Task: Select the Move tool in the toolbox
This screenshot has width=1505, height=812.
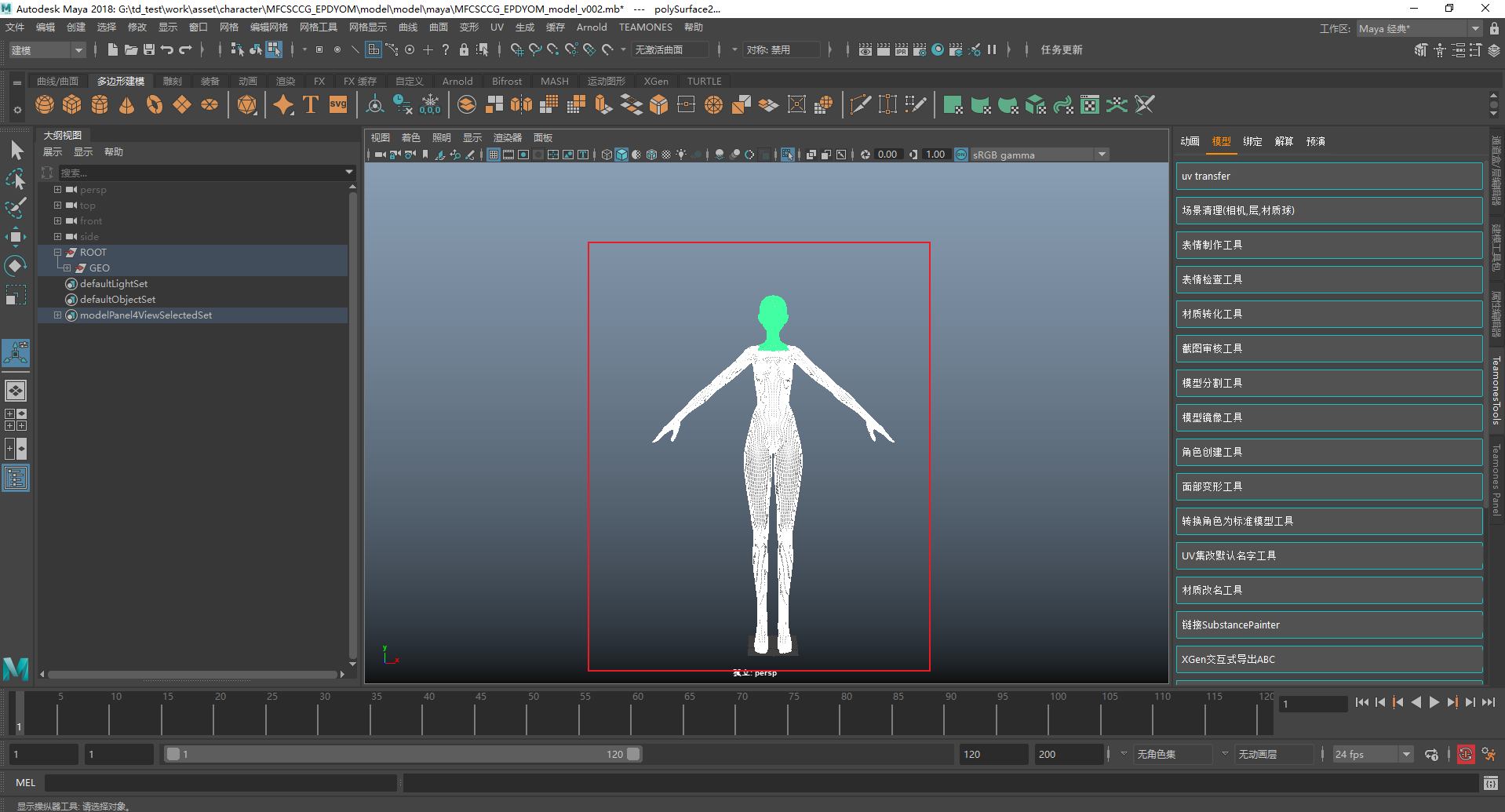Action: [x=16, y=237]
